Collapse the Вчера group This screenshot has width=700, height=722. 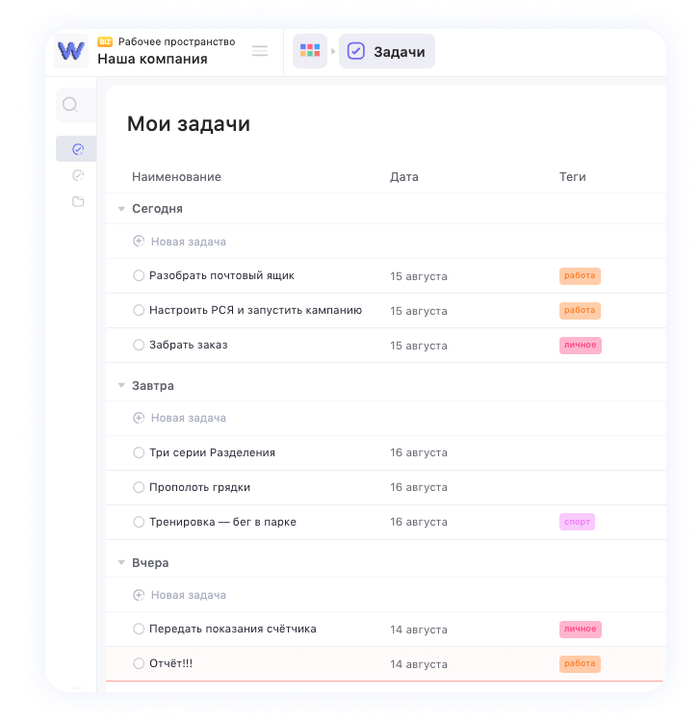(121, 563)
